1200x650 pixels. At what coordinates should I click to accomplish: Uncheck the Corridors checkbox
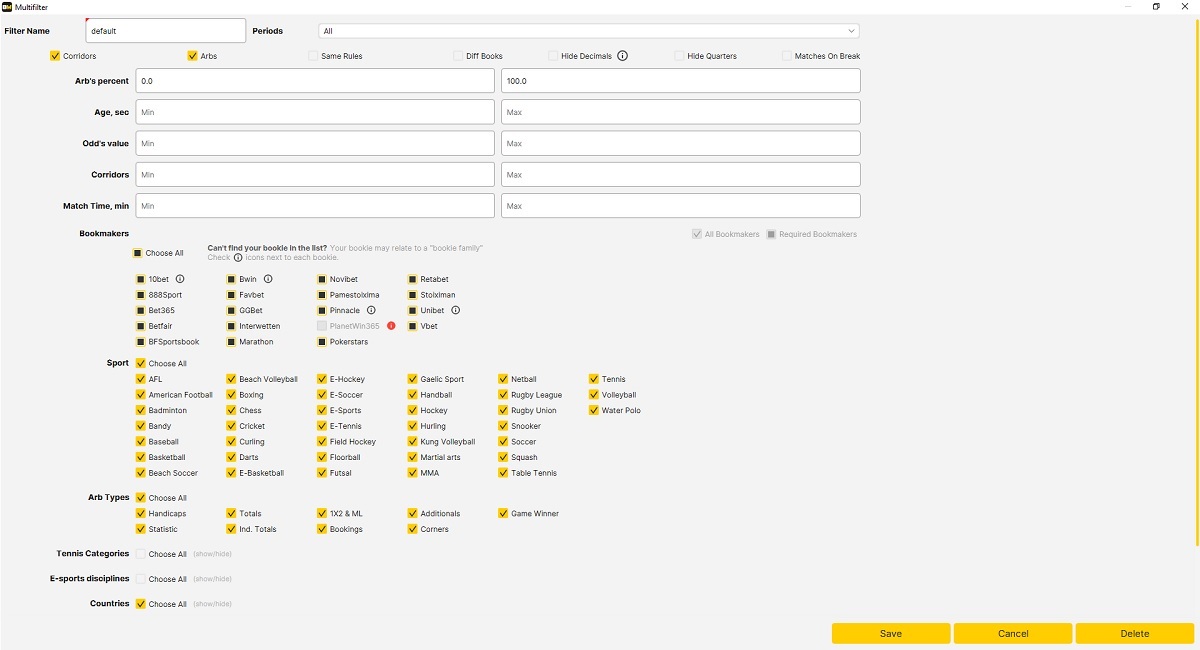(55, 56)
